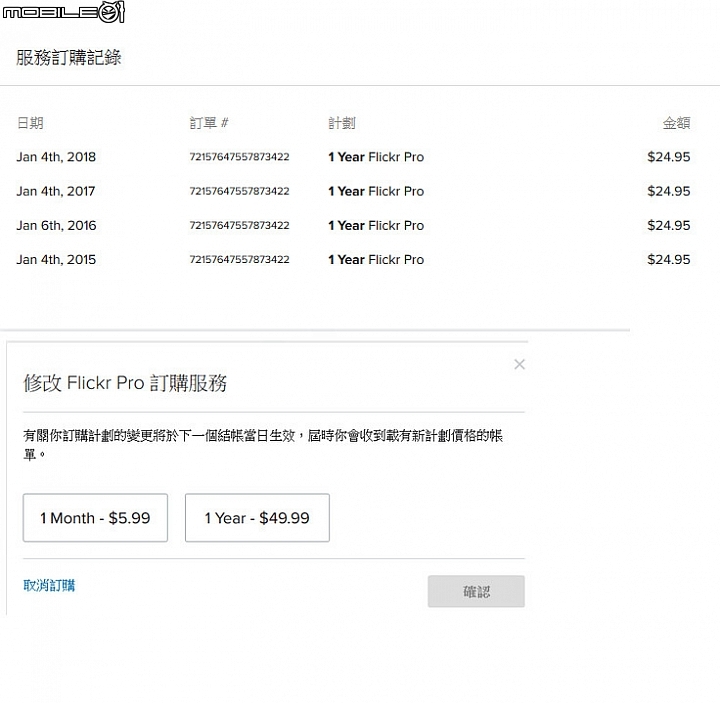Screen dimensions: 720x703
Task: Click the 日期 column header
Action: pos(30,123)
